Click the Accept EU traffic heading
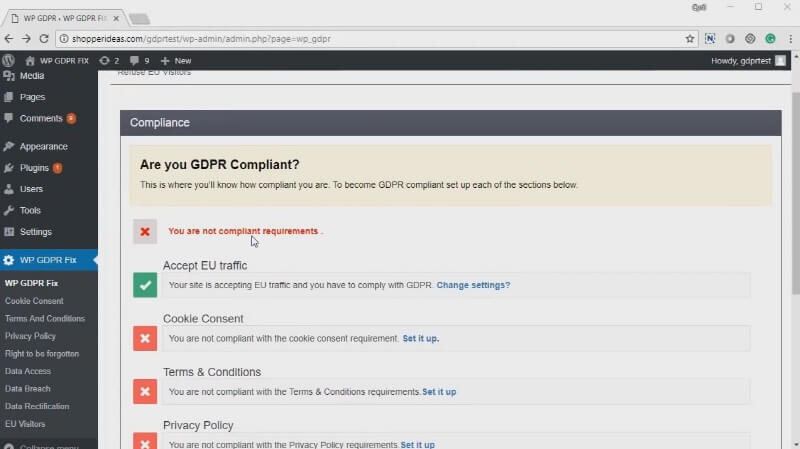 point(205,265)
